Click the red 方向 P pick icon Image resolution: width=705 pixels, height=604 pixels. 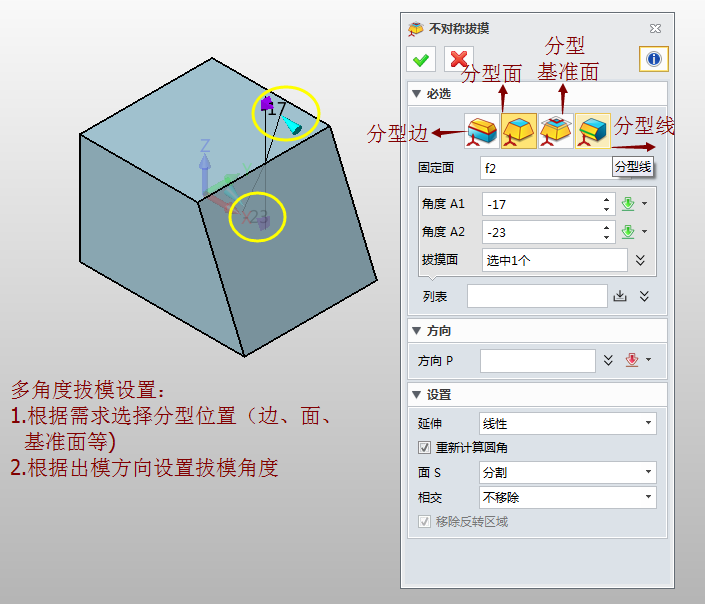[631, 360]
